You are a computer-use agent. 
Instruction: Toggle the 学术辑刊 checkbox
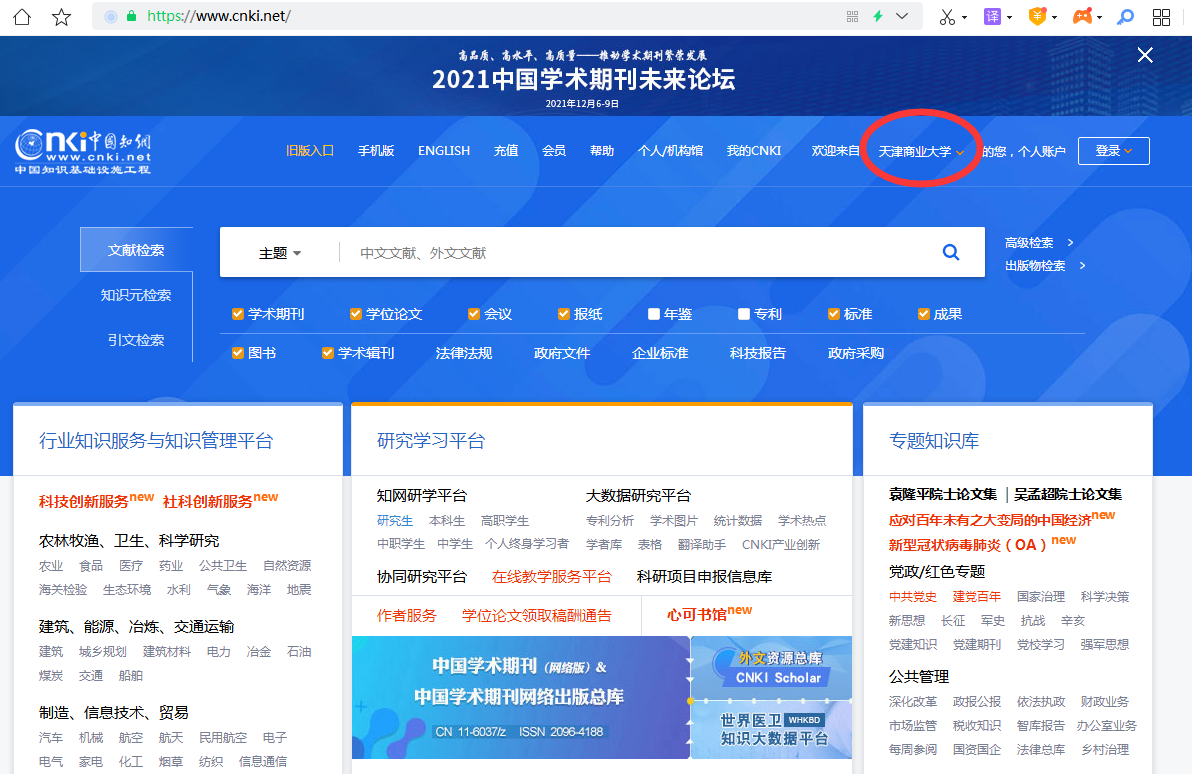[328, 353]
